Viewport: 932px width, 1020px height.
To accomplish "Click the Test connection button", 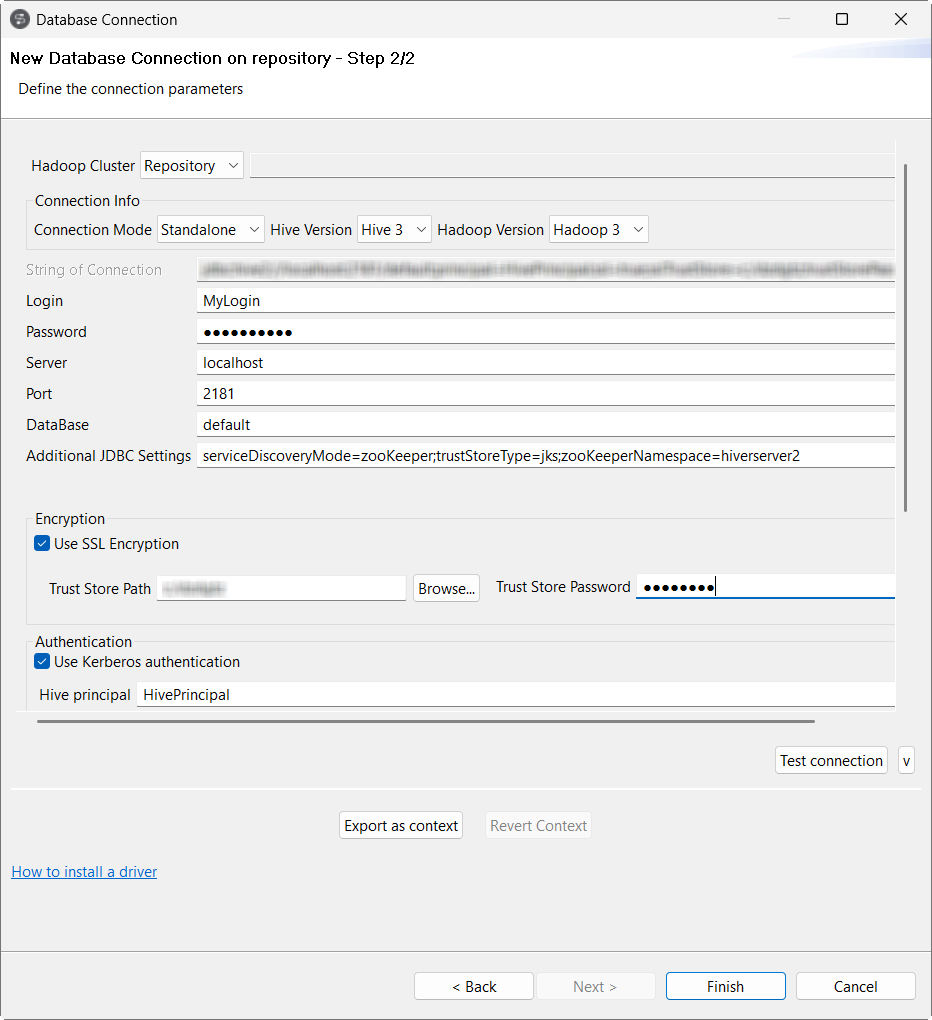I will tap(831, 760).
